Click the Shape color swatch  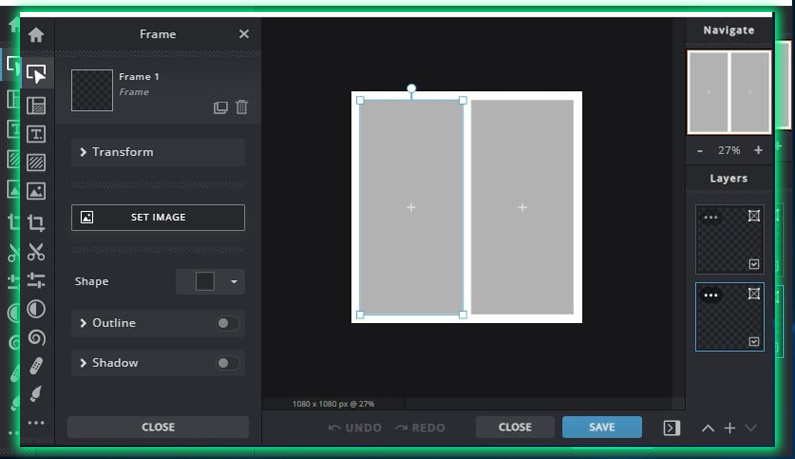tap(205, 282)
